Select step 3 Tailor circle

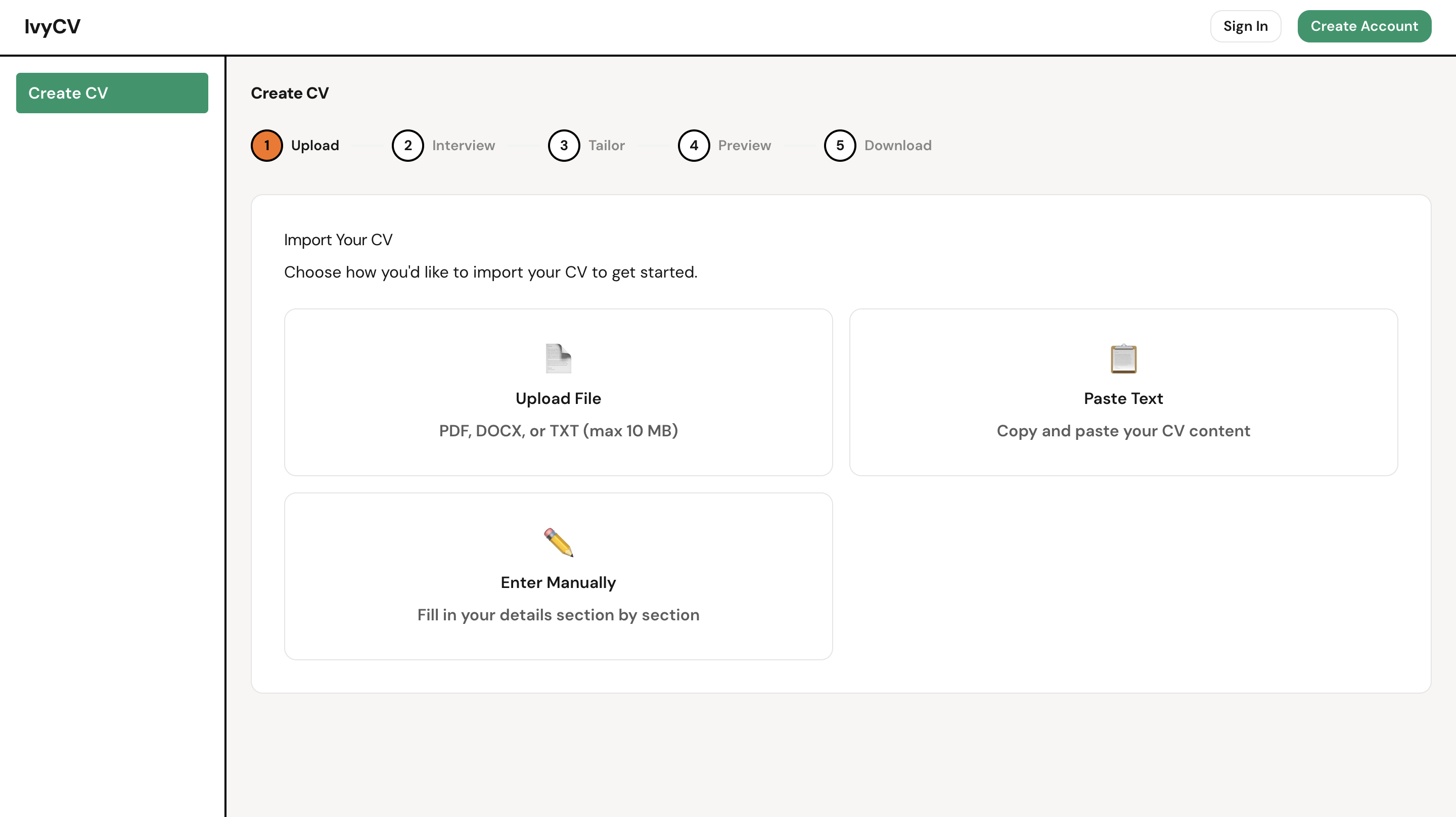click(564, 145)
